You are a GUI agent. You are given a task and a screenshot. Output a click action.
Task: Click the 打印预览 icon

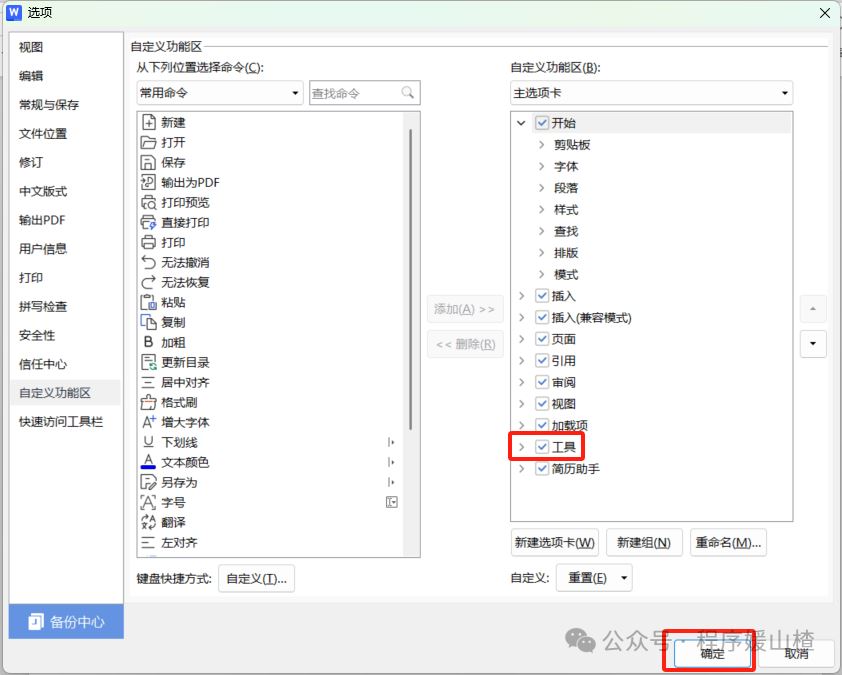pyautogui.click(x=148, y=202)
